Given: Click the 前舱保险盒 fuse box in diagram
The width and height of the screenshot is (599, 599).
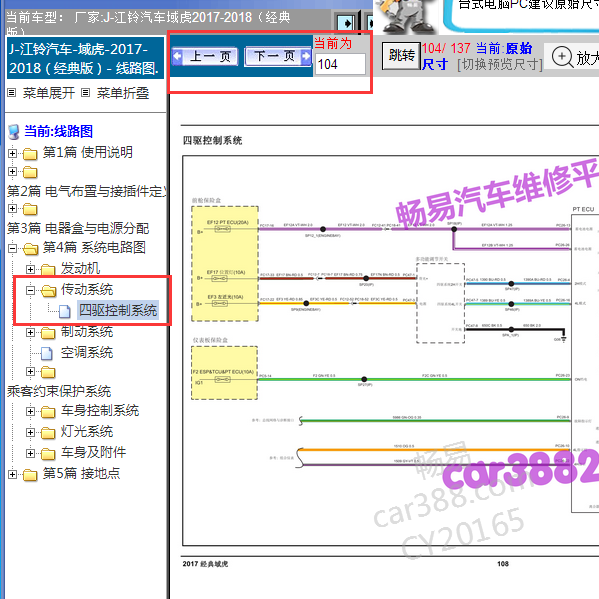Looking at the screenshot, I should click(225, 264).
